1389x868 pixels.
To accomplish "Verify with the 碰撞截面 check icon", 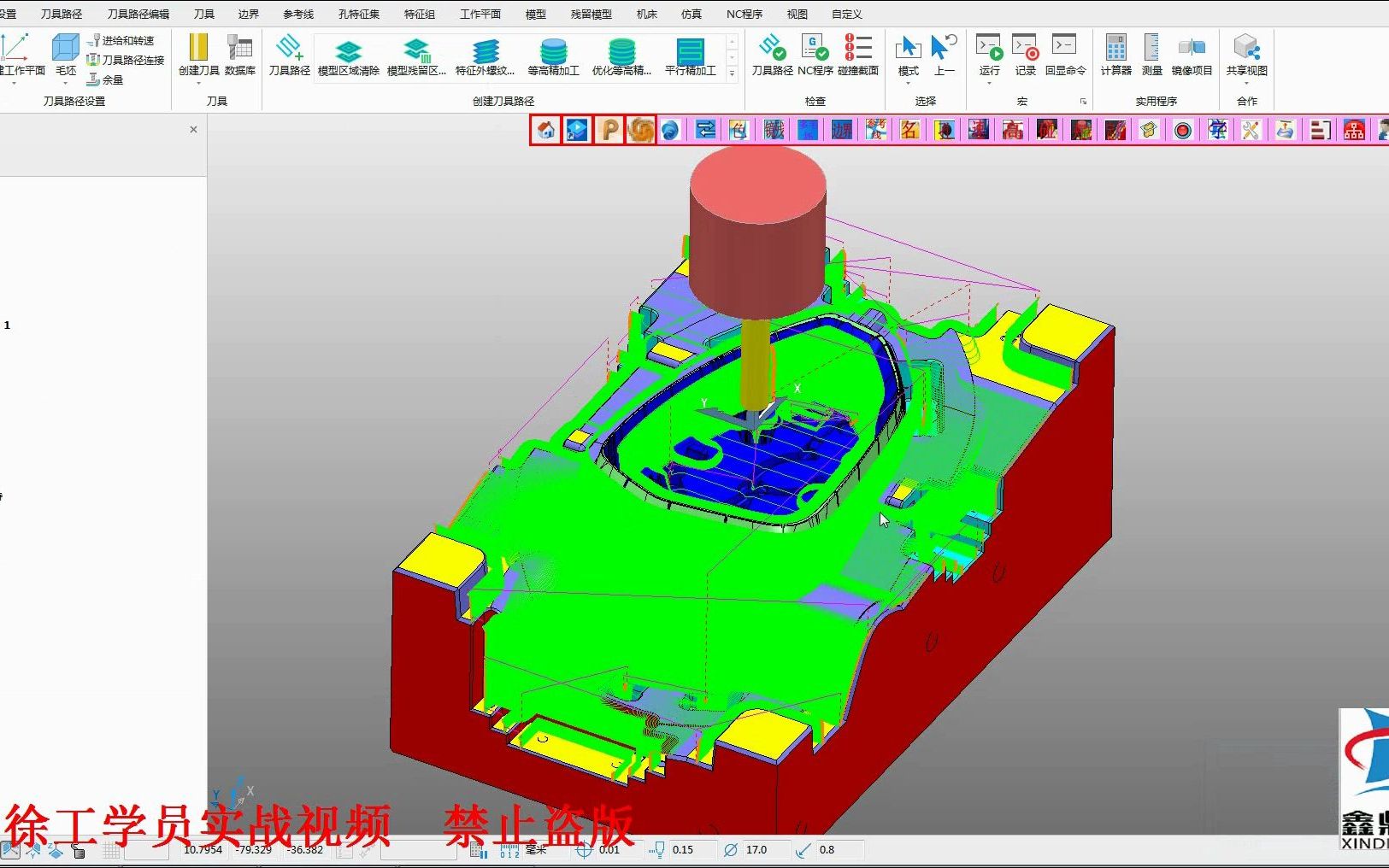I will click(x=858, y=56).
